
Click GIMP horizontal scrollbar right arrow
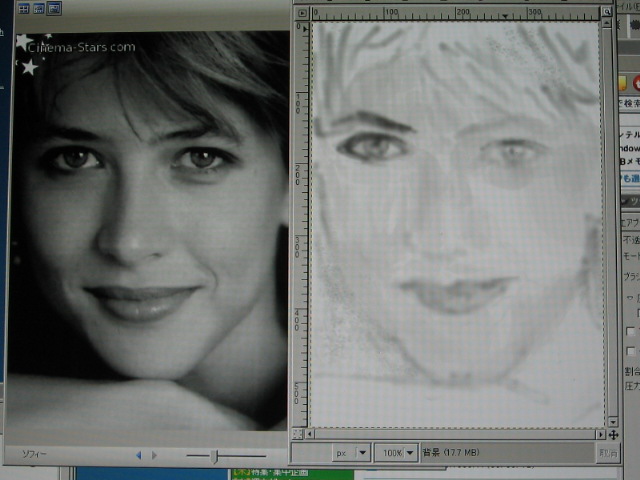coord(600,434)
